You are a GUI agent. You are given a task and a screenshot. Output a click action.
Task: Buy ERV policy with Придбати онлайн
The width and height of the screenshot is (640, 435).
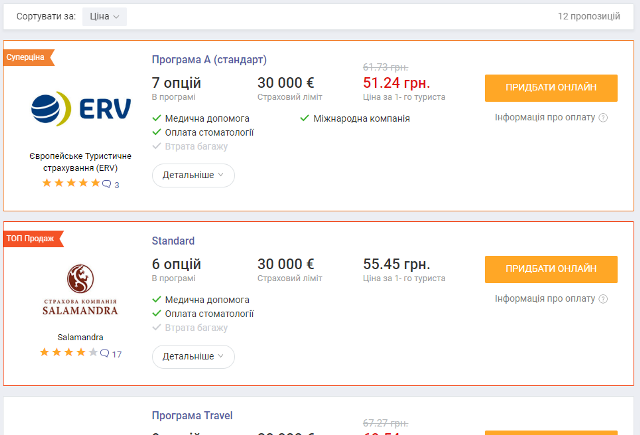coord(551,88)
